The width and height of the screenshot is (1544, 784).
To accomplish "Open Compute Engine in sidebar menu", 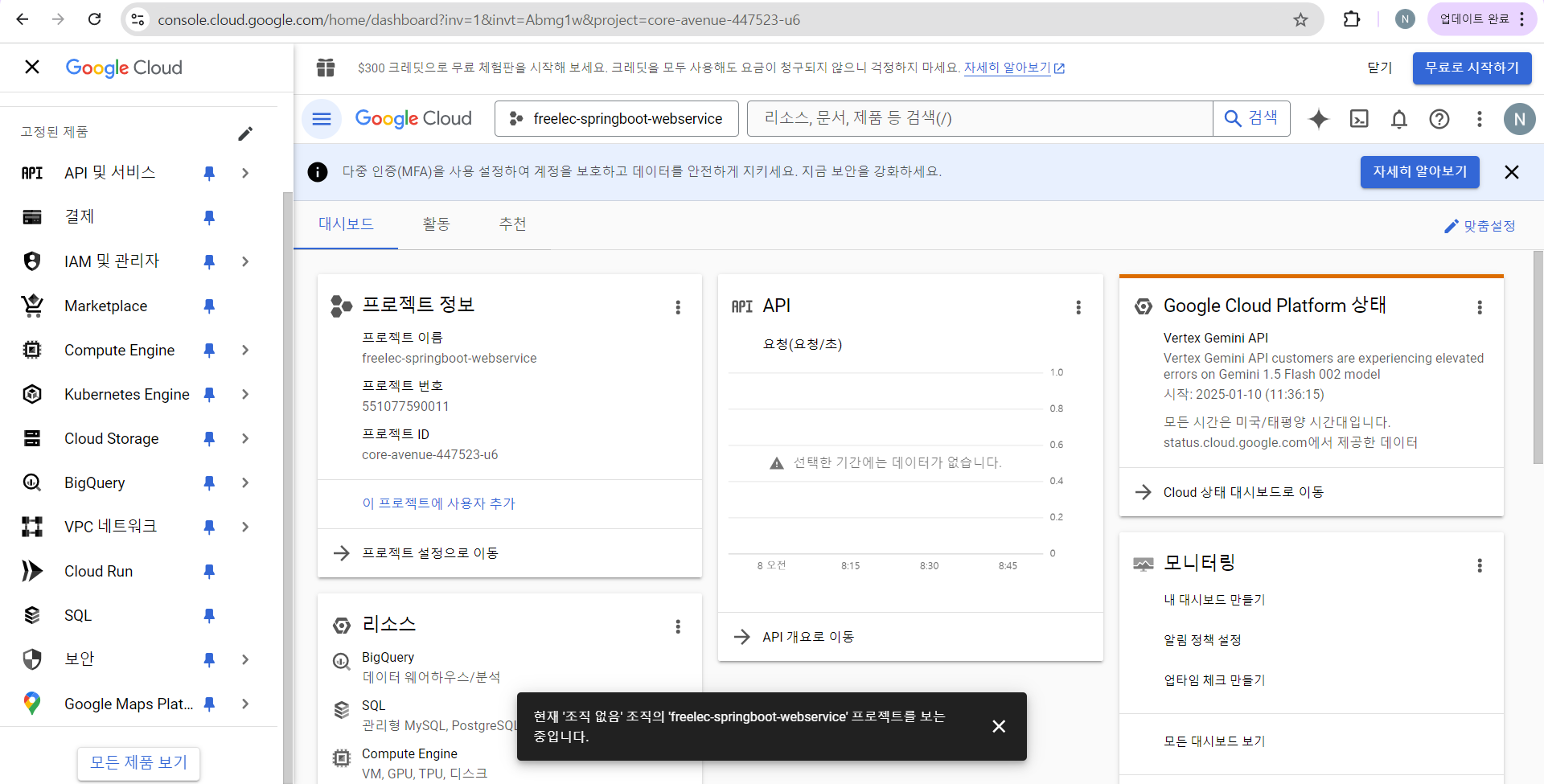I will pyautogui.click(x=119, y=350).
